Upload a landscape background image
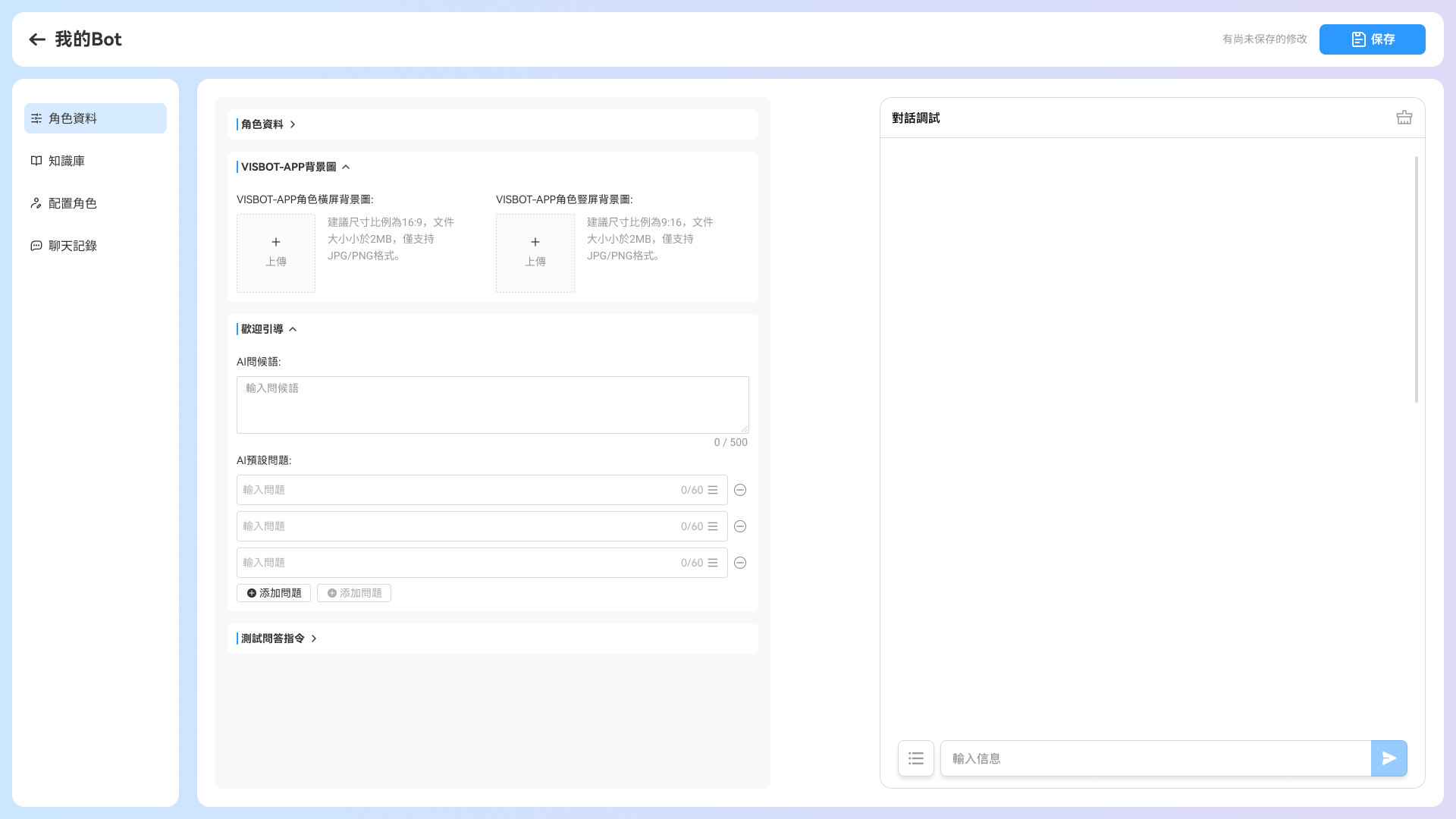This screenshot has width=1456, height=819. coord(276,253)
